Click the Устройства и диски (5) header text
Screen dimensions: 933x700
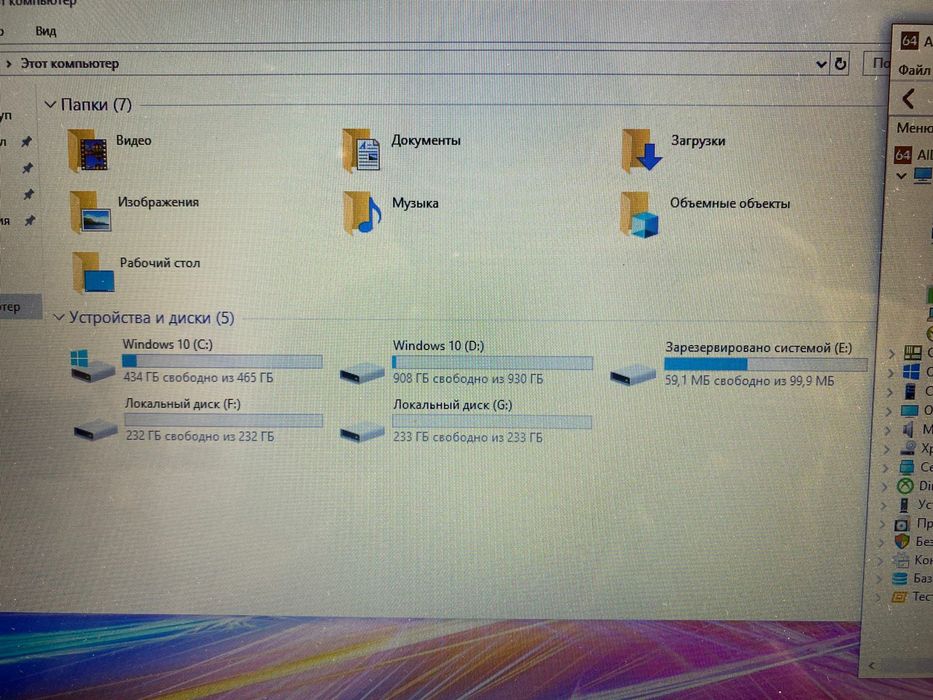(x=152, y=318)
